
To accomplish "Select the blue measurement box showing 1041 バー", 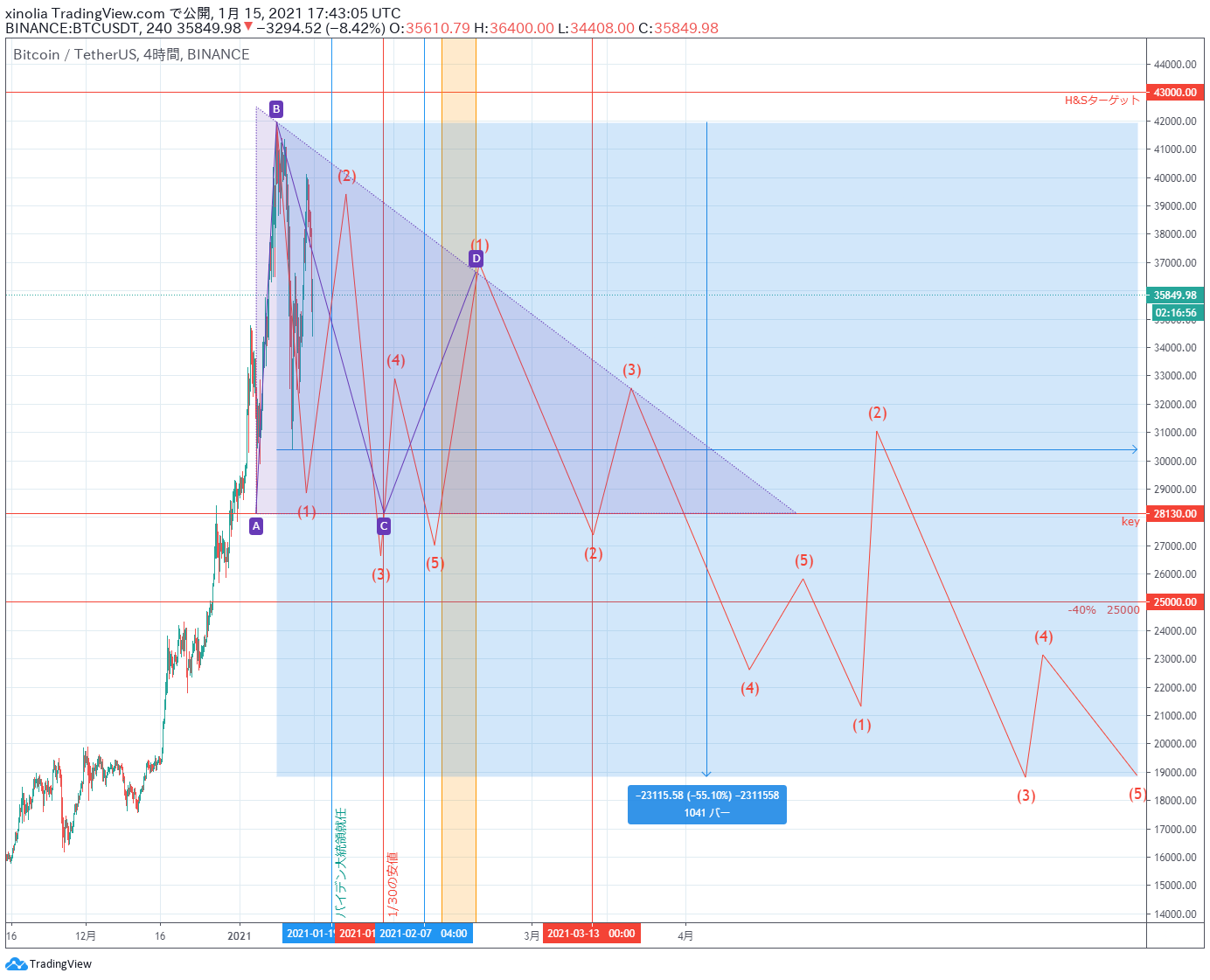I will click(x=707, y=804).
